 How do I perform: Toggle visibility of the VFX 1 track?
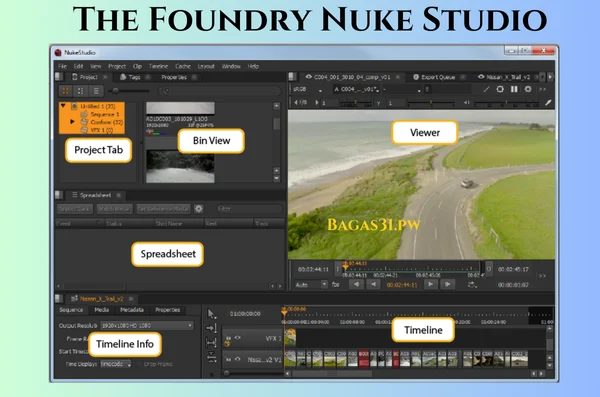(x=238, y=337)
